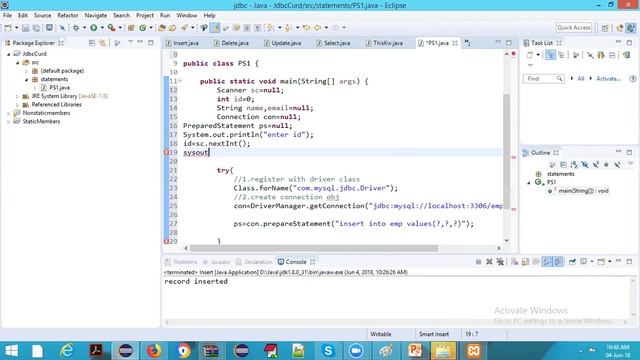Expand the JRE System Library node

(18, 96)
